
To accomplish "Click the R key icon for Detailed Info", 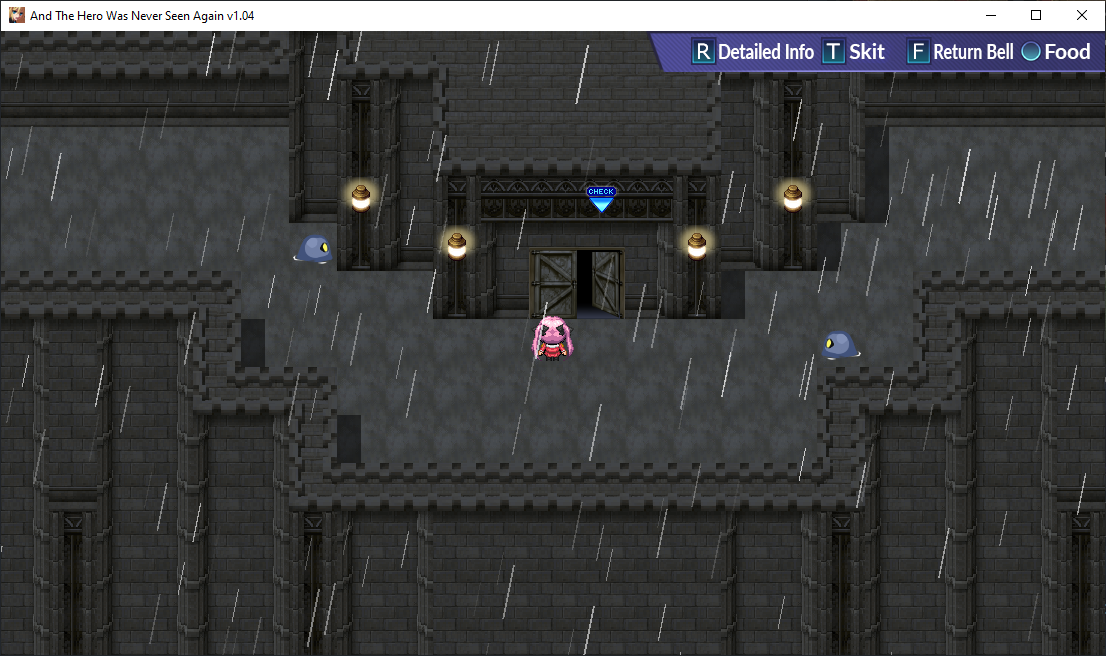I will coord(703,51).
